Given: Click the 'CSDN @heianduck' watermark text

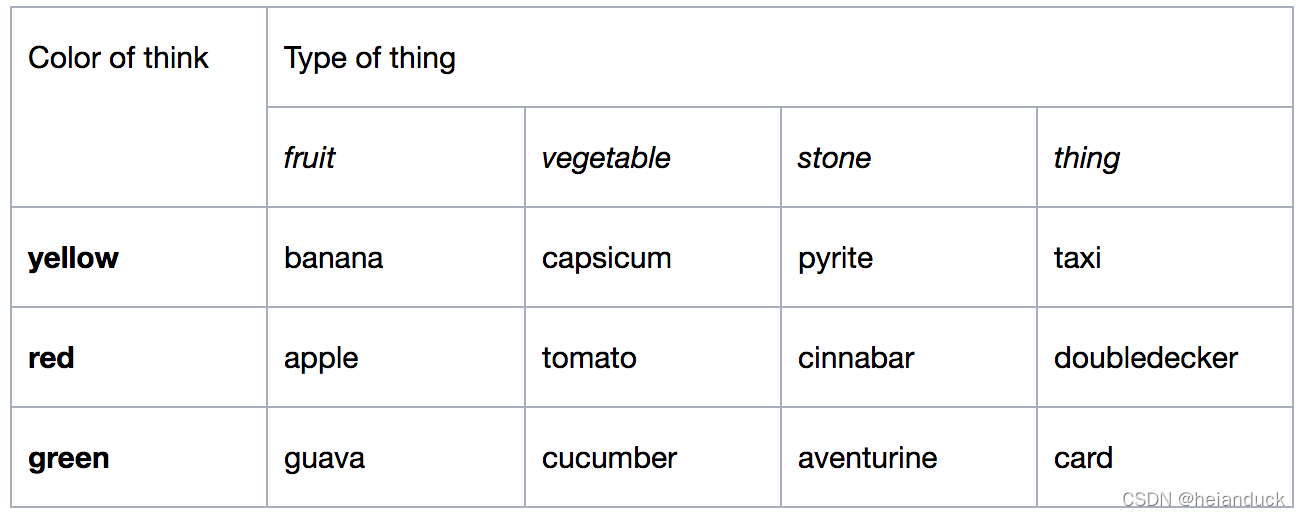Looking at the screenshot, I should [1203, 499].
